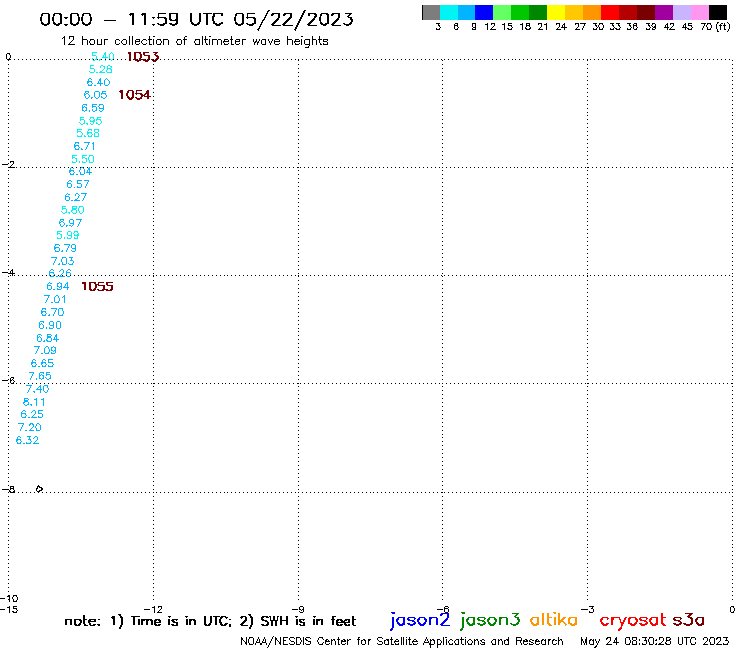Image resolution: width=740 pixels, height=650 pixels.
Task: Click the 5.68 wave height value
Action: (88, 133)
